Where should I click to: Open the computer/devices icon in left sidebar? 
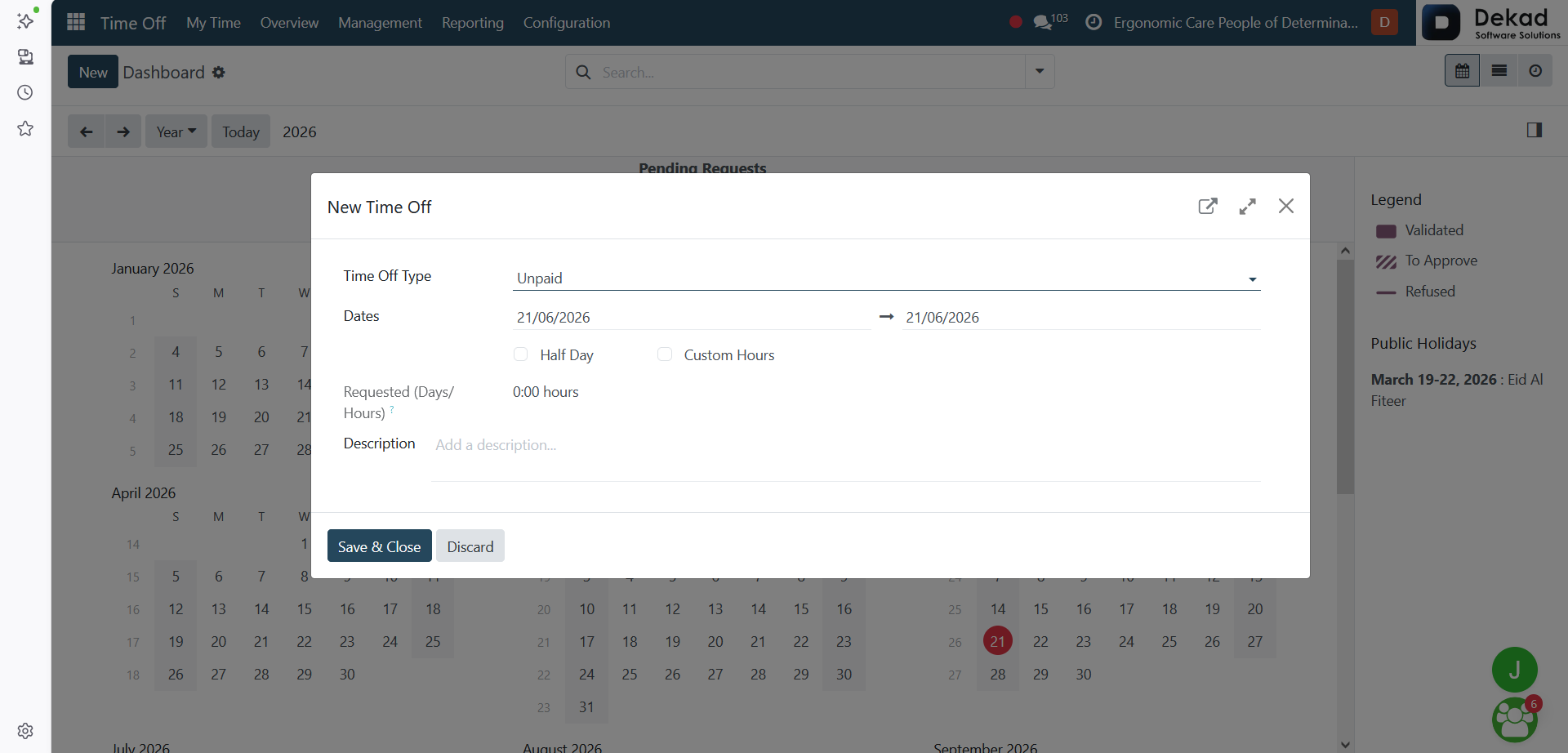[25, 56]
